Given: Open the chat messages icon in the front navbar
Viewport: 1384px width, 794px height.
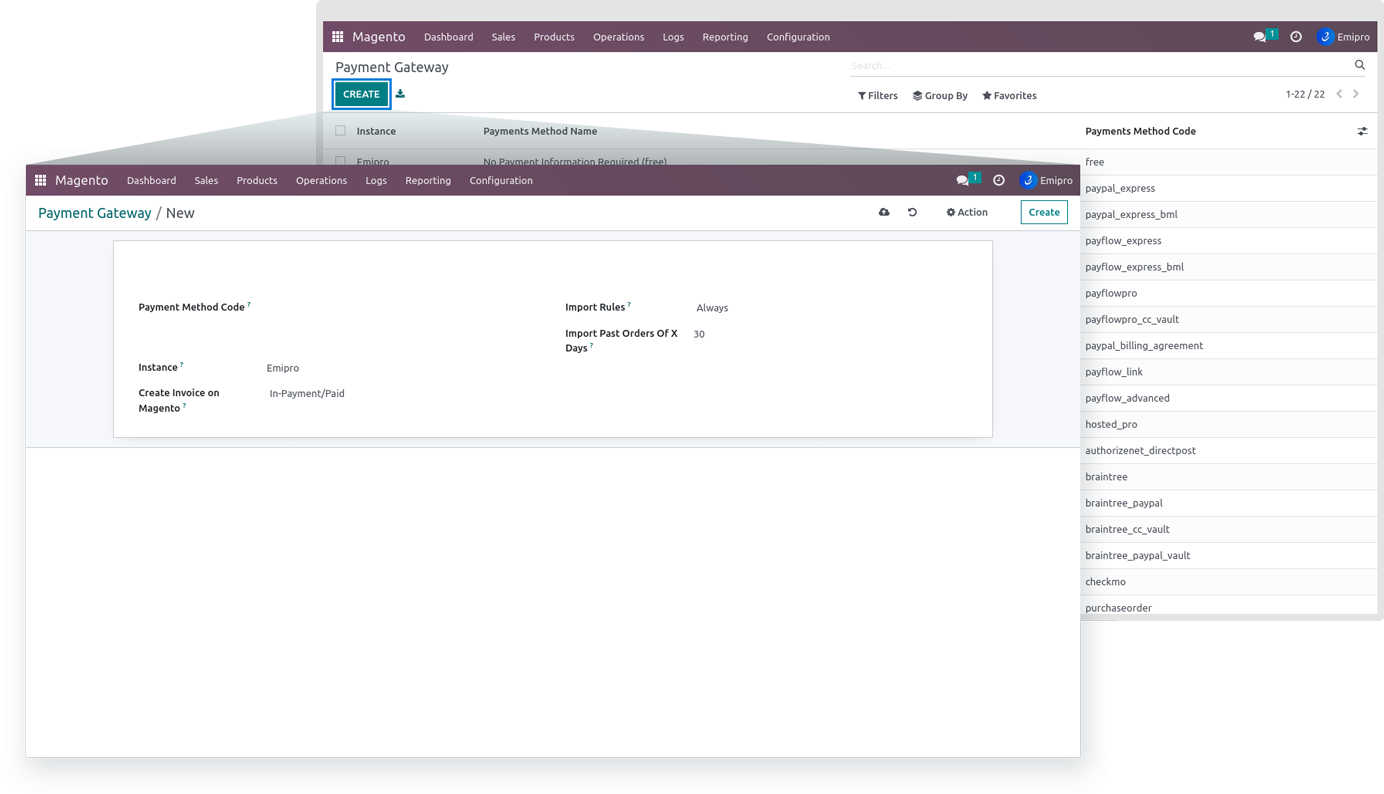Looking at the screenshot, I should coord(963,181).
